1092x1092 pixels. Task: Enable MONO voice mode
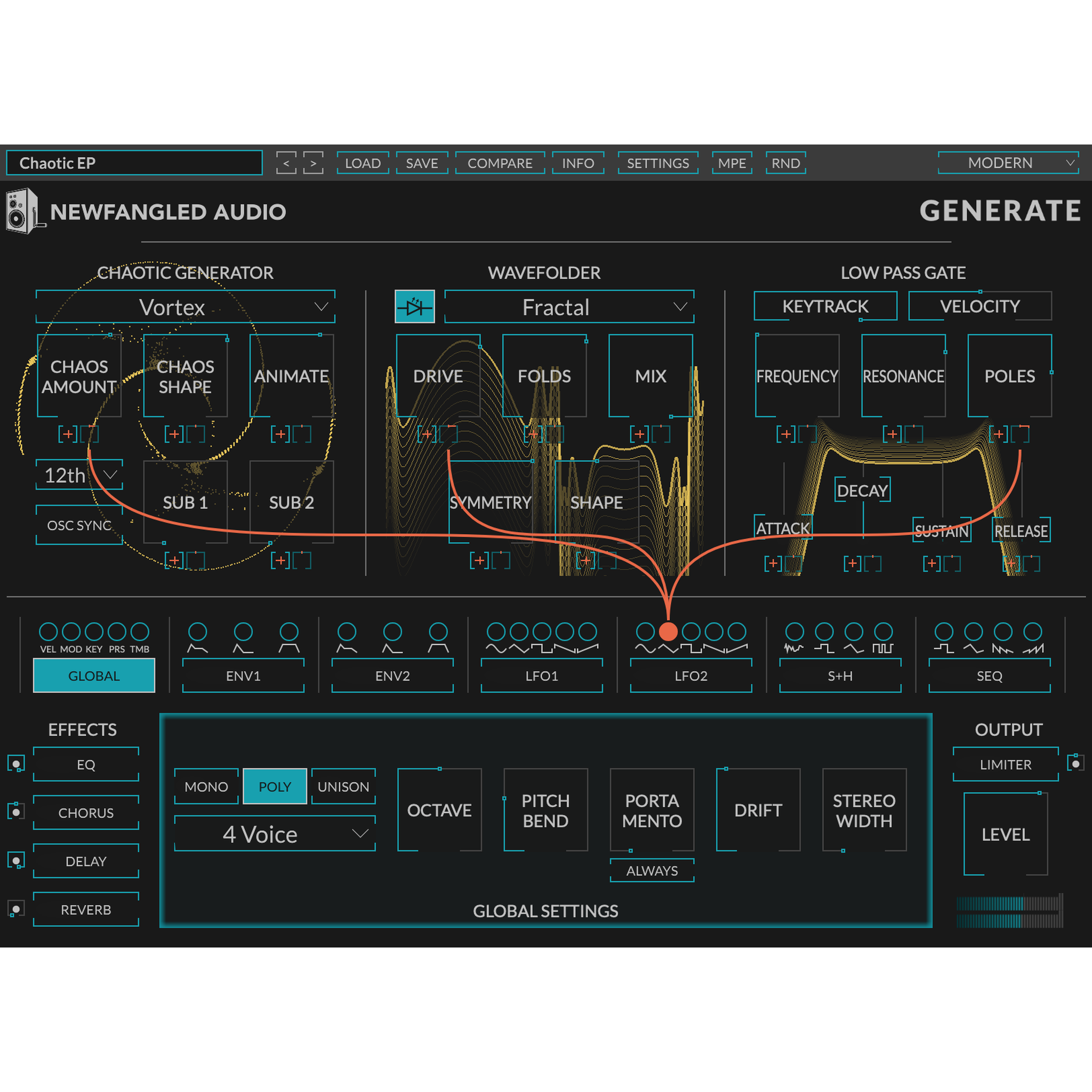[x=206, y=786]
